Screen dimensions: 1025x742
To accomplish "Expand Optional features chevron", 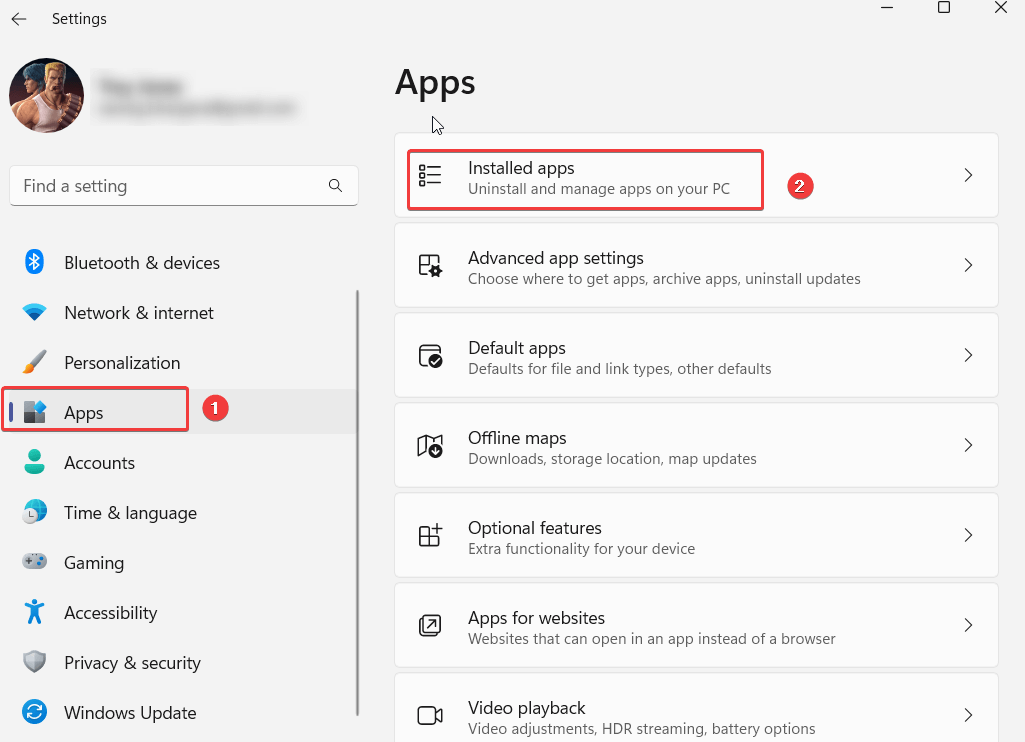I will [968, 535].
